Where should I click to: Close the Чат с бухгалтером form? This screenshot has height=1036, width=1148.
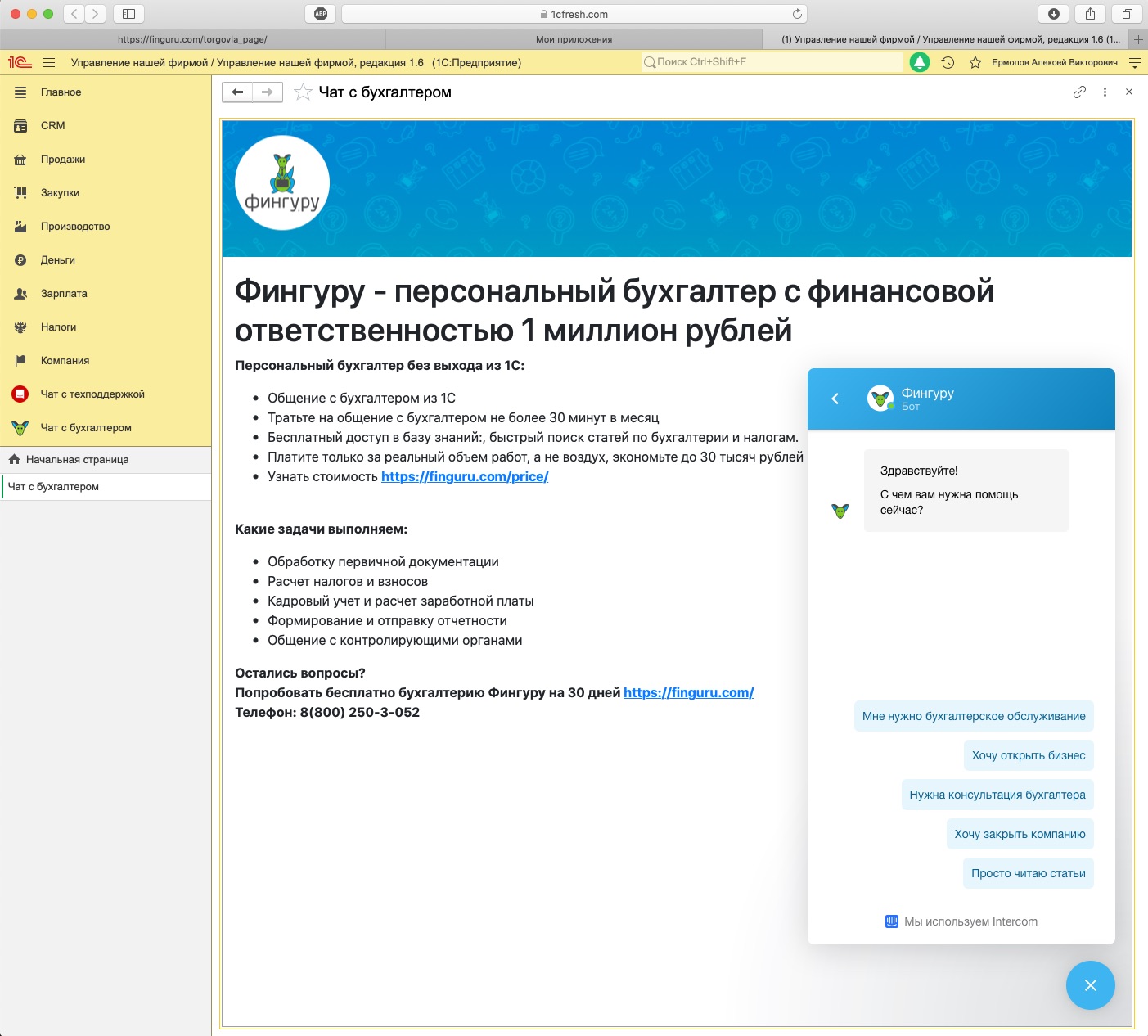(1129, 92)
